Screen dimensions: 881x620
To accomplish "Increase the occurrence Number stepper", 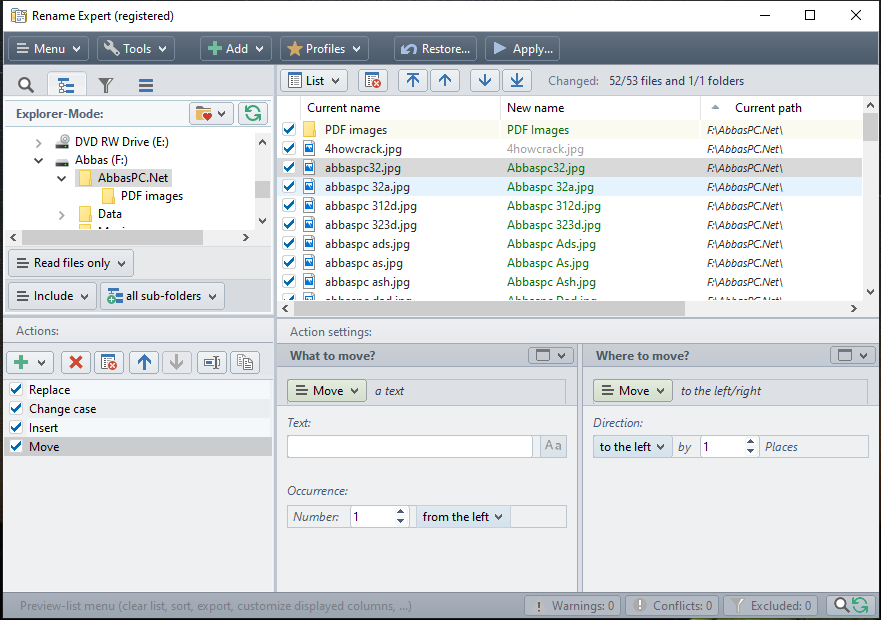I will pyautogui.click(x=400, y=512).
